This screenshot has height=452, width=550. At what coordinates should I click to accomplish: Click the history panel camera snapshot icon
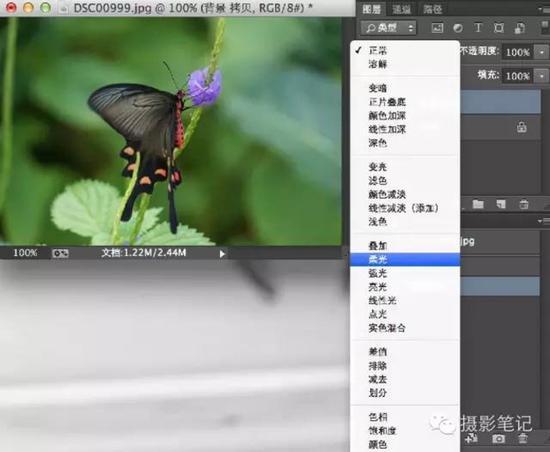(x=498, y=438)
